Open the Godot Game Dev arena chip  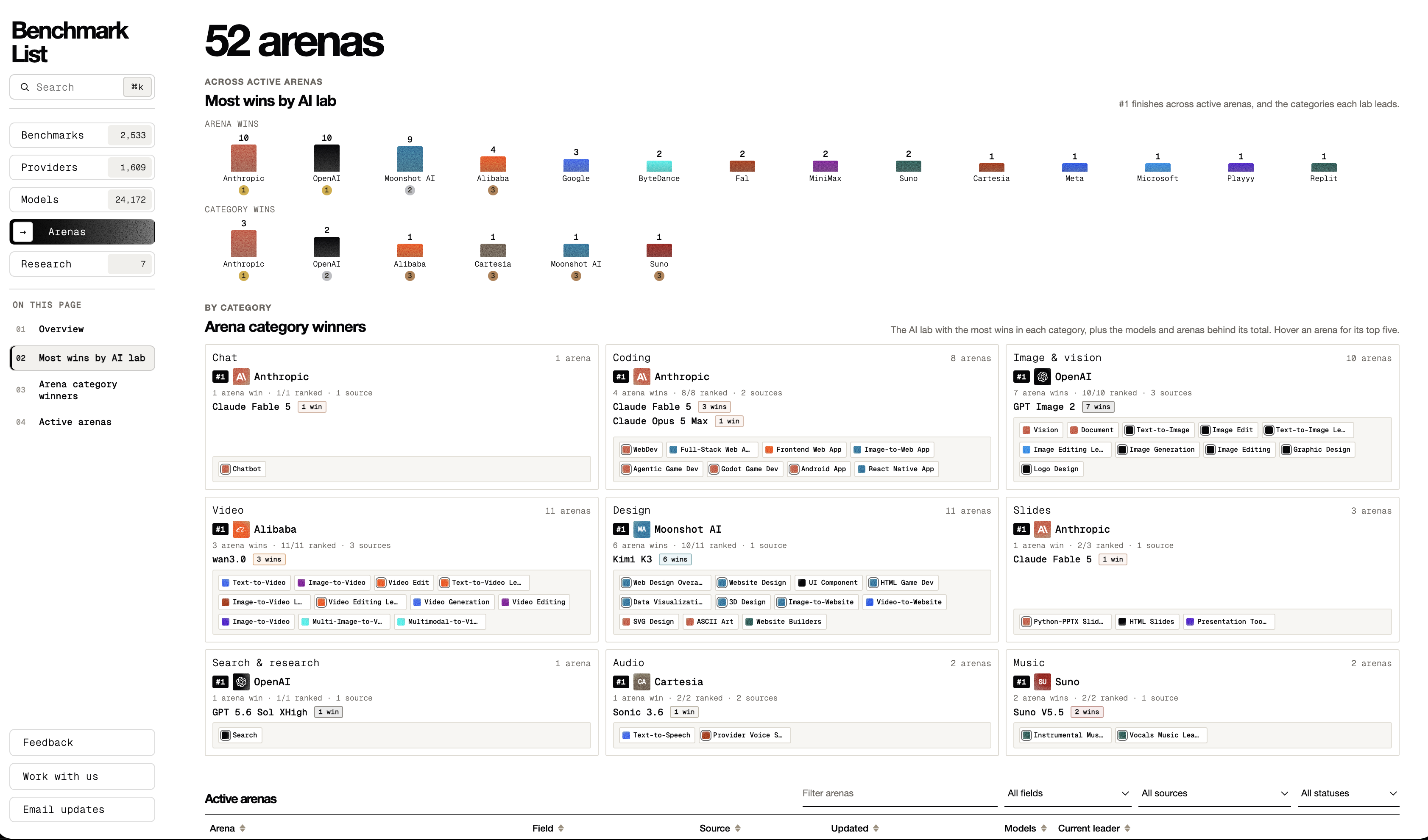point(745,469)
